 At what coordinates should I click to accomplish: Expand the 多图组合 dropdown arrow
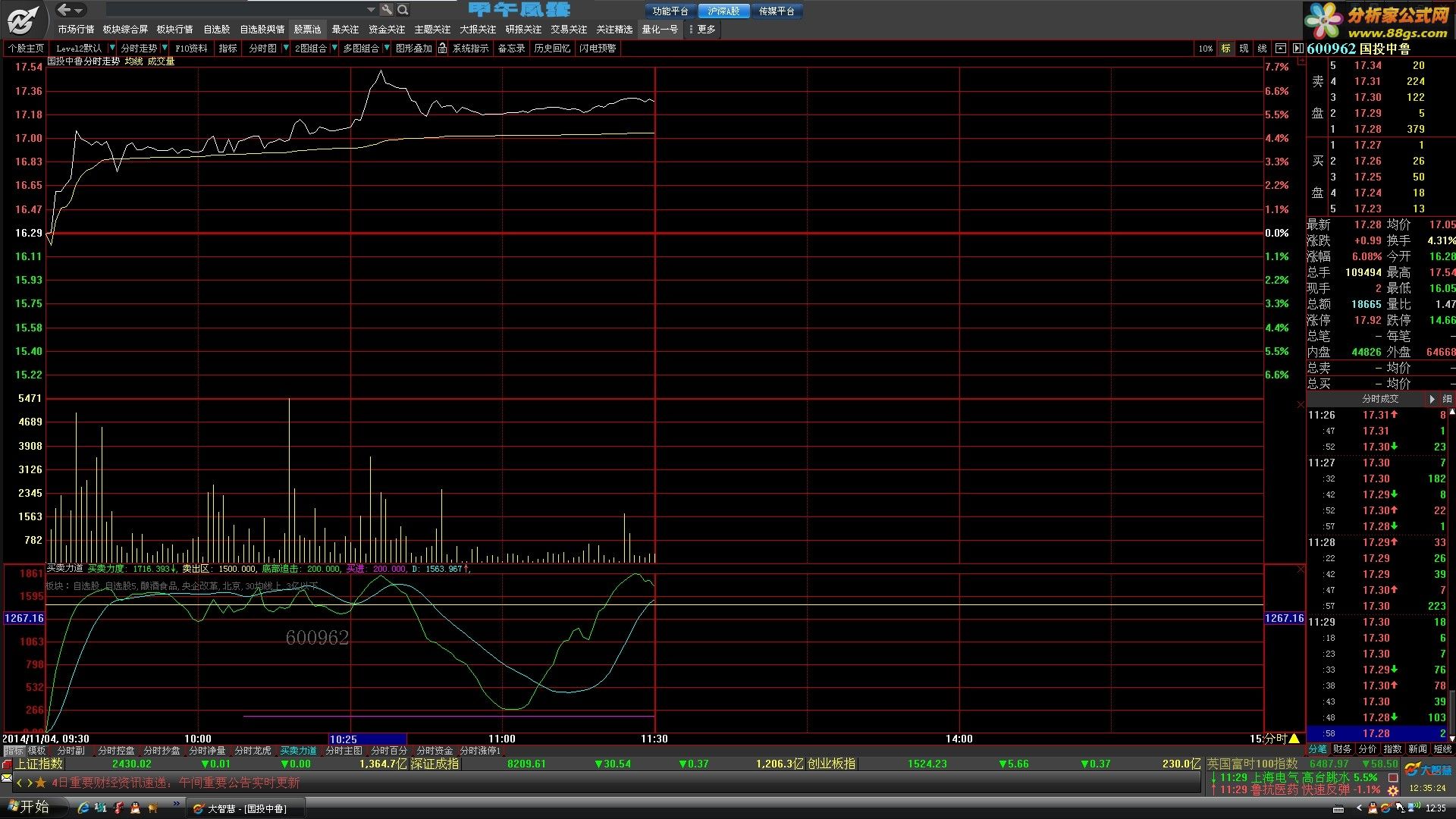[x=387, y=48]
